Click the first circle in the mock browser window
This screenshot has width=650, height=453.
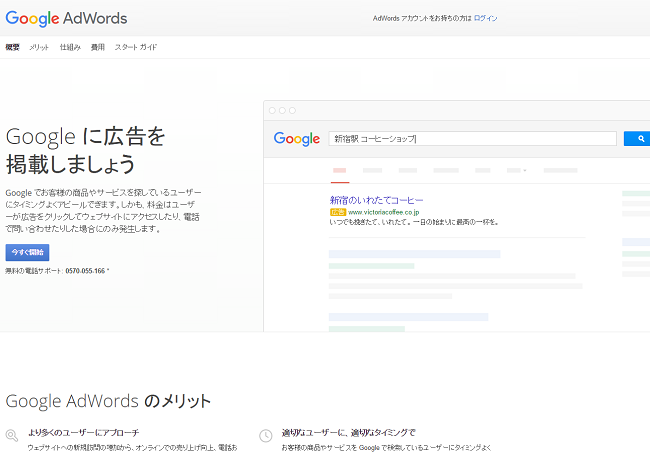click(x=272, y=110)
